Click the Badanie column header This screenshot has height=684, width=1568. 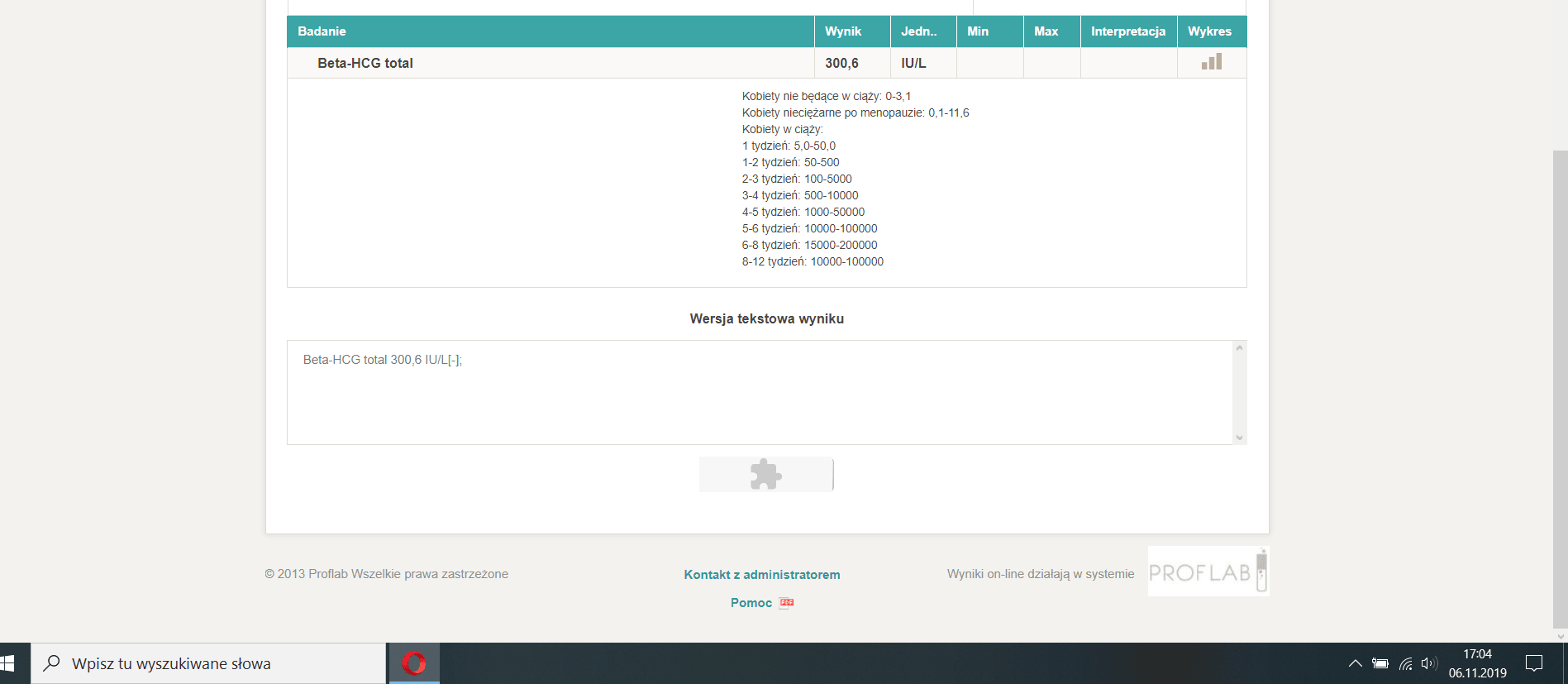click(x=322, y=31)
